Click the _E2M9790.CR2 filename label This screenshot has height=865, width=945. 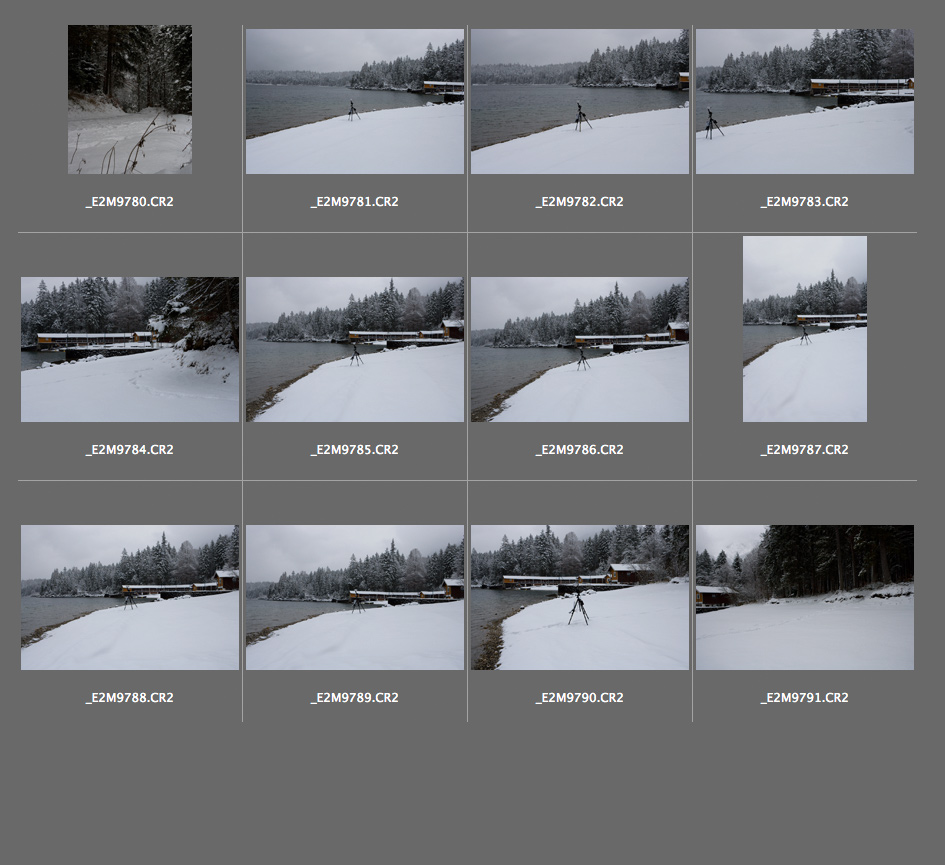[579, 698]
